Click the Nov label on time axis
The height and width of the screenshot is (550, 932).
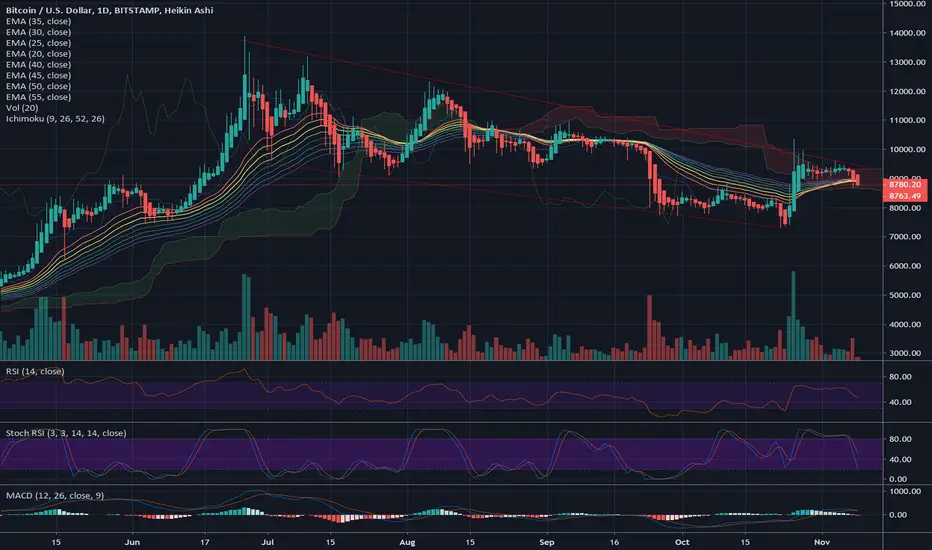point(822,542)
